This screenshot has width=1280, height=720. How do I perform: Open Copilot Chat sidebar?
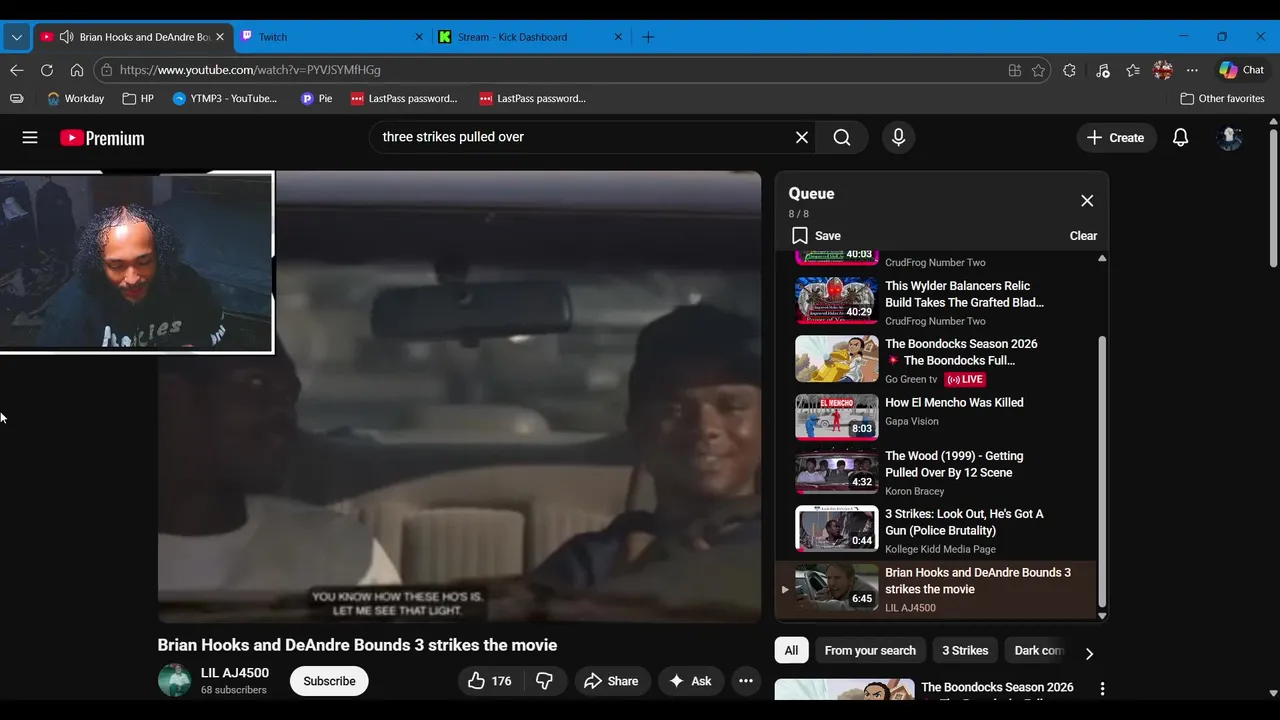tap(1241, 70)
